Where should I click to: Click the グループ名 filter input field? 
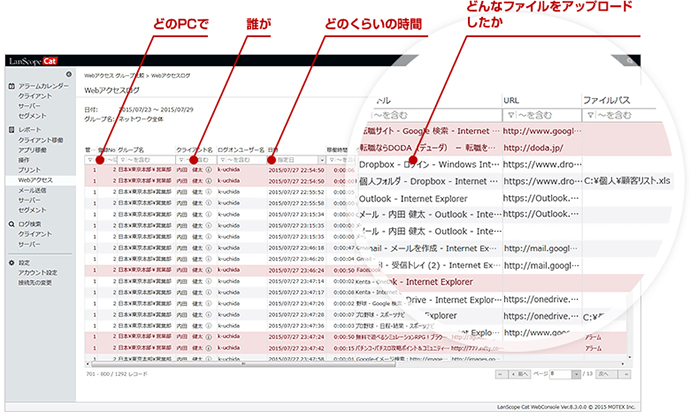click(146, 160)
